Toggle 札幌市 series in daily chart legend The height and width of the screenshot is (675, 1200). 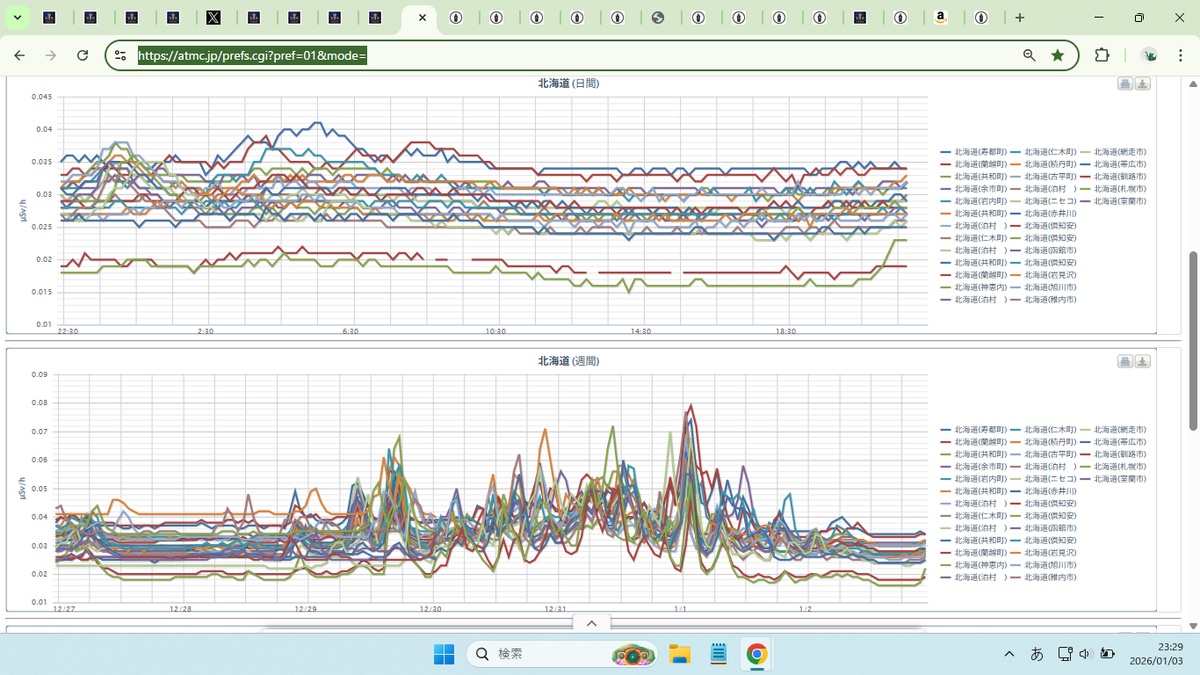(1113, 189)
